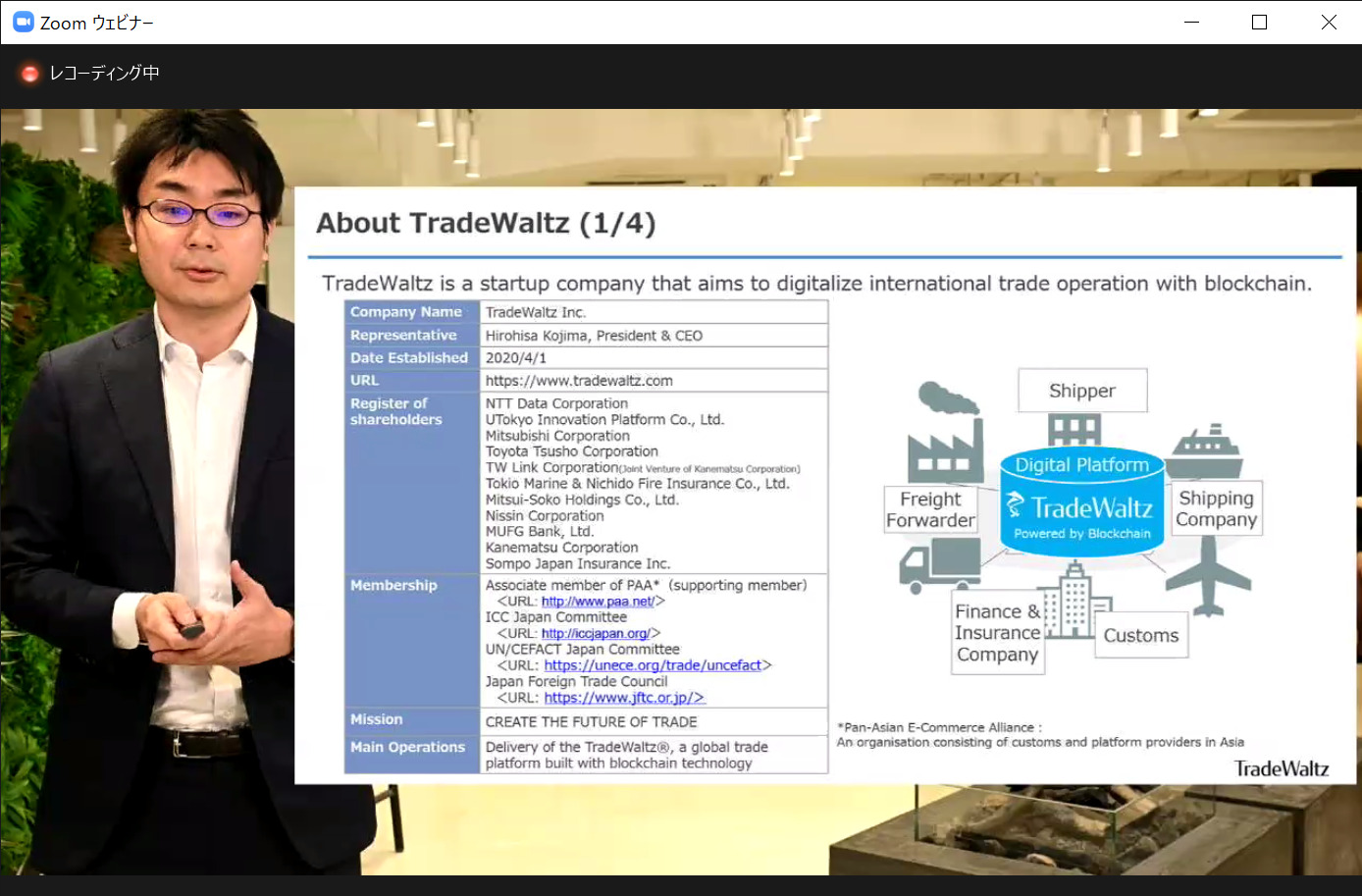
Task: Open the http://iccjapan.org/ link
Action: click(595, 634)
